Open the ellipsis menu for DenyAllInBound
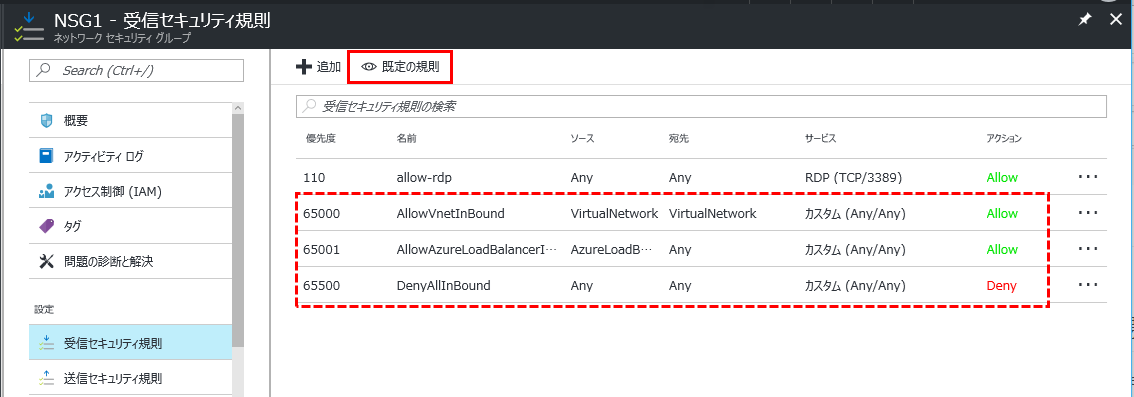Image resolution: width=1134 pixels, height=397 pixels. (x=1088, y=285)
